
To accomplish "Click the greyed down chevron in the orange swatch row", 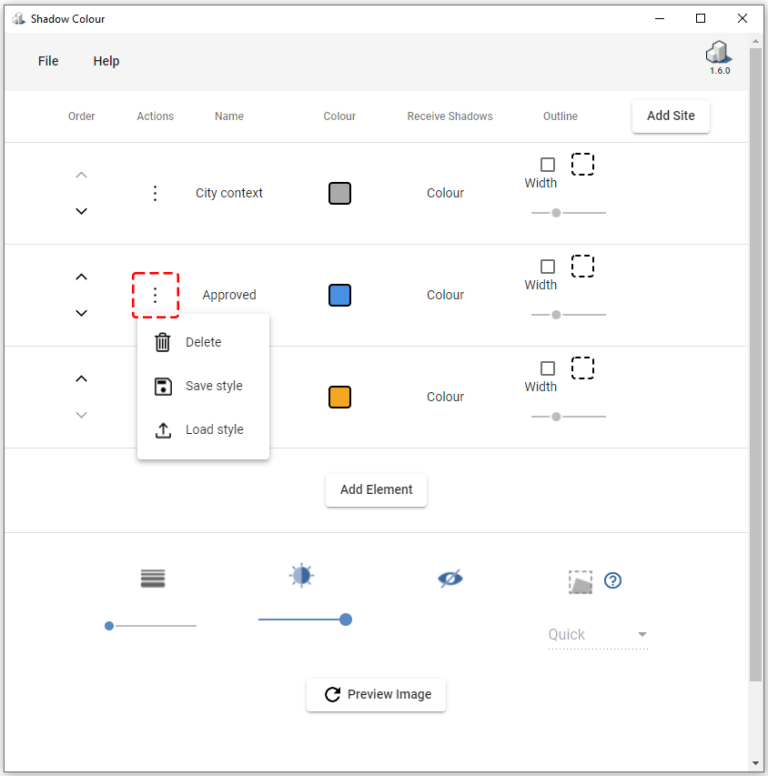I will pos(81,415).
